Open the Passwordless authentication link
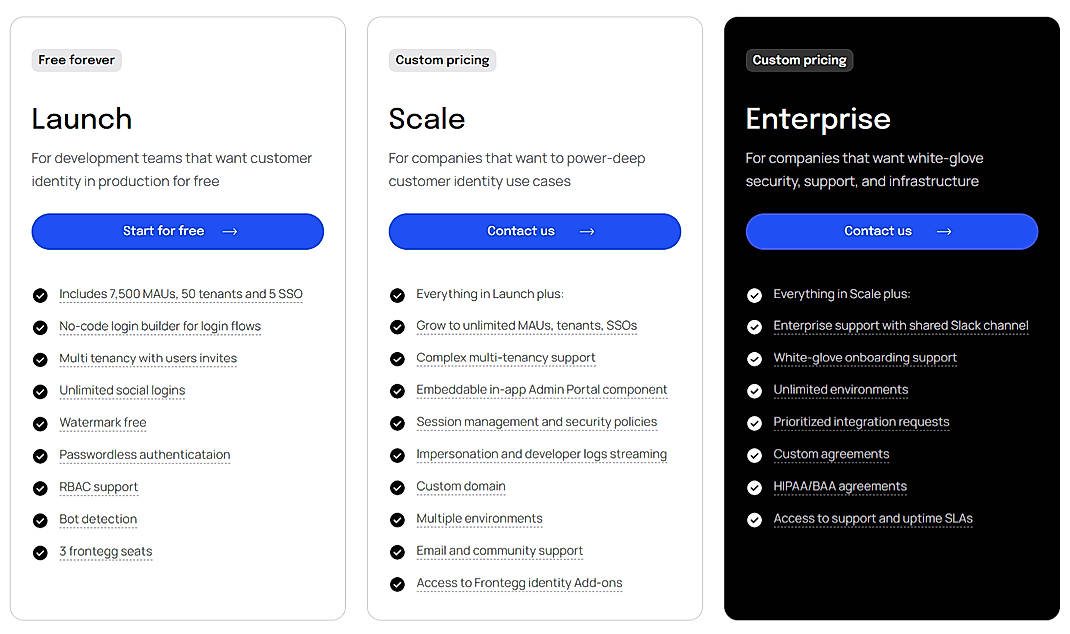1070x634 pixels. 144,455
